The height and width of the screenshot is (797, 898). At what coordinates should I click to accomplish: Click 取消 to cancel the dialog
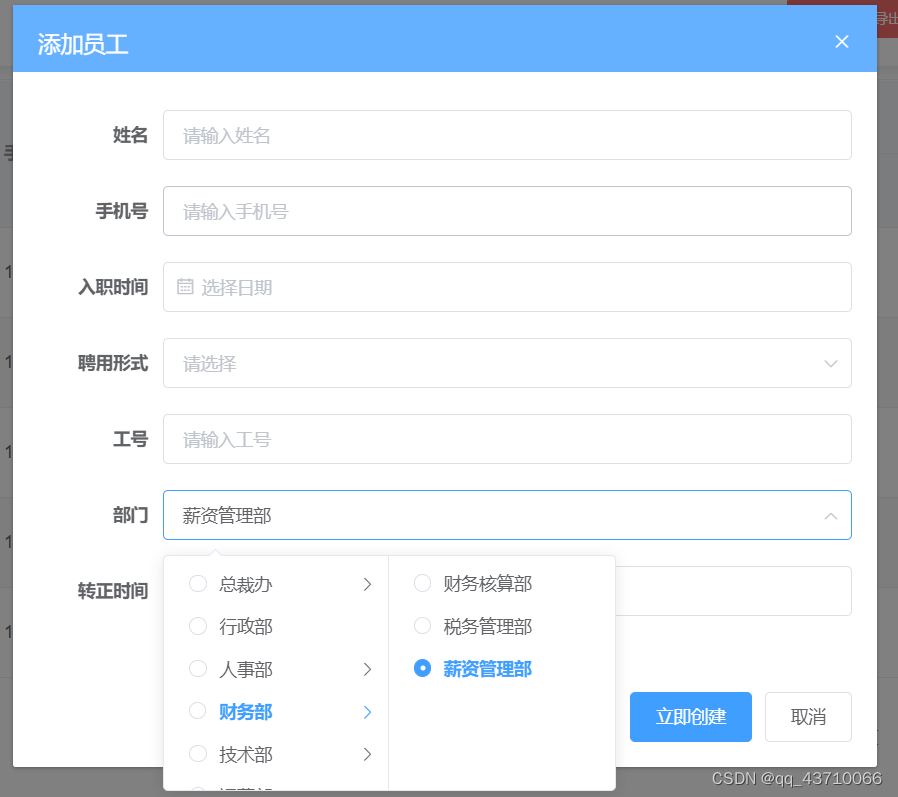(x=808, y=716)
